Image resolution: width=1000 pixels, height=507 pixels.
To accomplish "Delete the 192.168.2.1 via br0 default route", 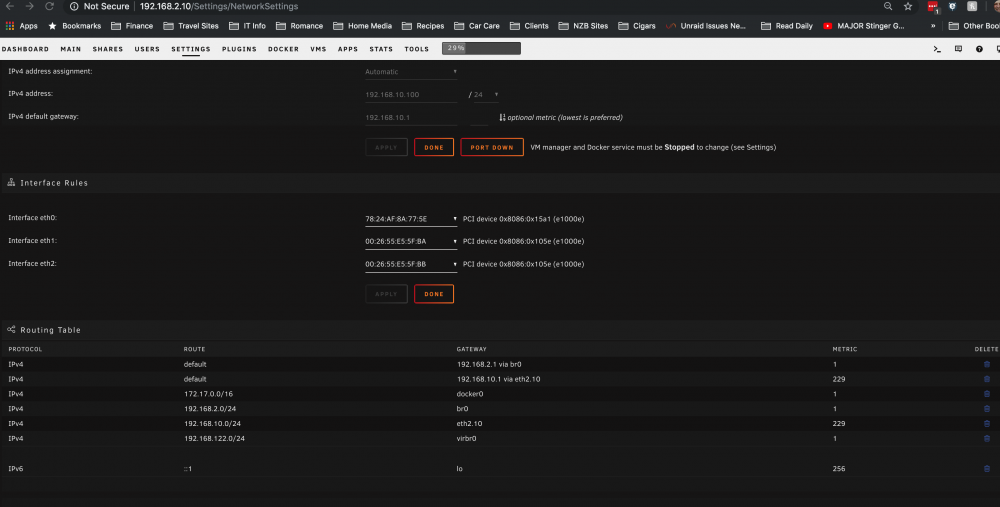I will pyautogui.click(x=987, y=364).
